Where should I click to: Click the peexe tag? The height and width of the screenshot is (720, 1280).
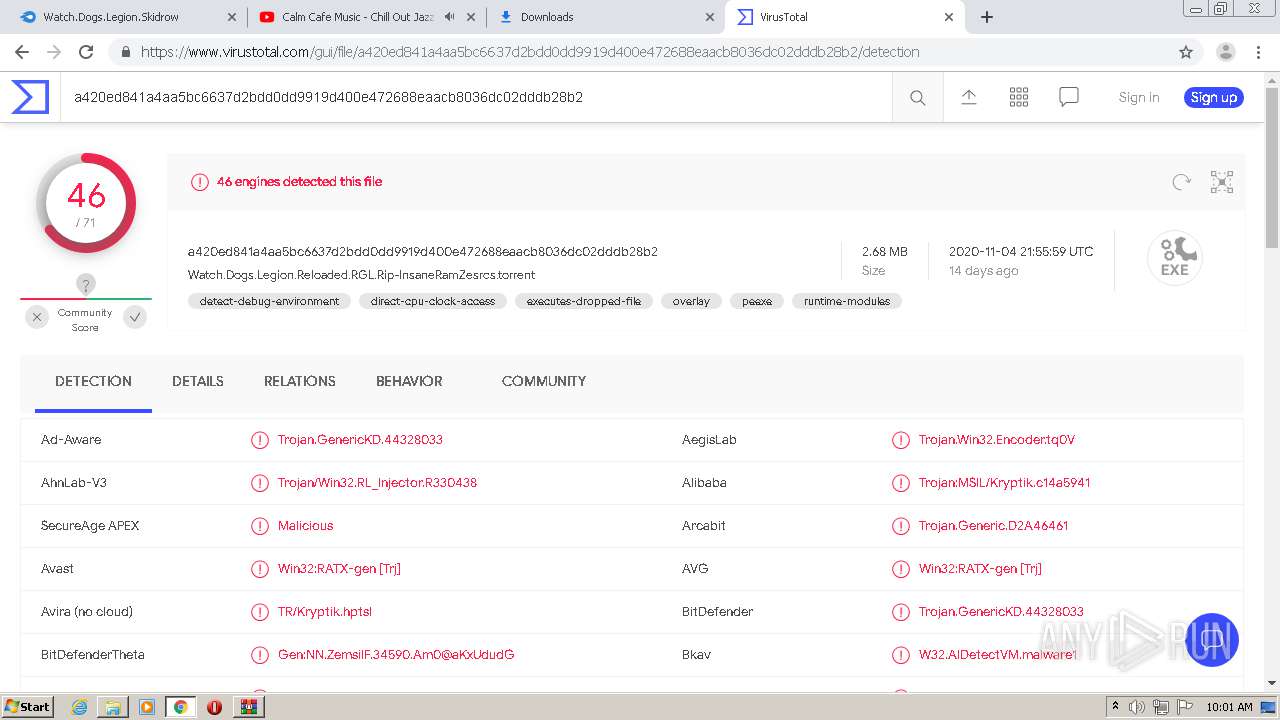click(x=757, y=301)
